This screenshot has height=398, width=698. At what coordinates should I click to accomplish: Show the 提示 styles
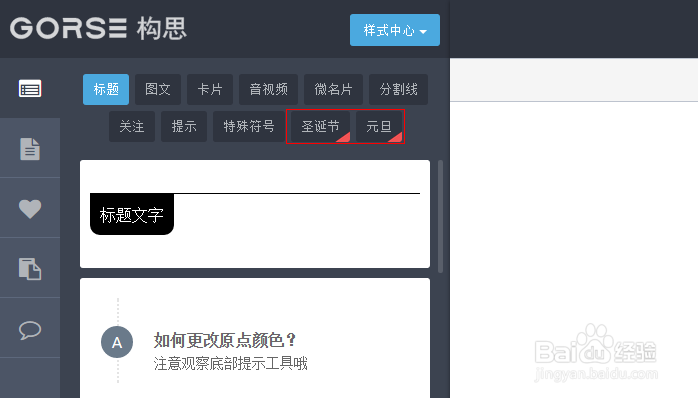point(184,126)
